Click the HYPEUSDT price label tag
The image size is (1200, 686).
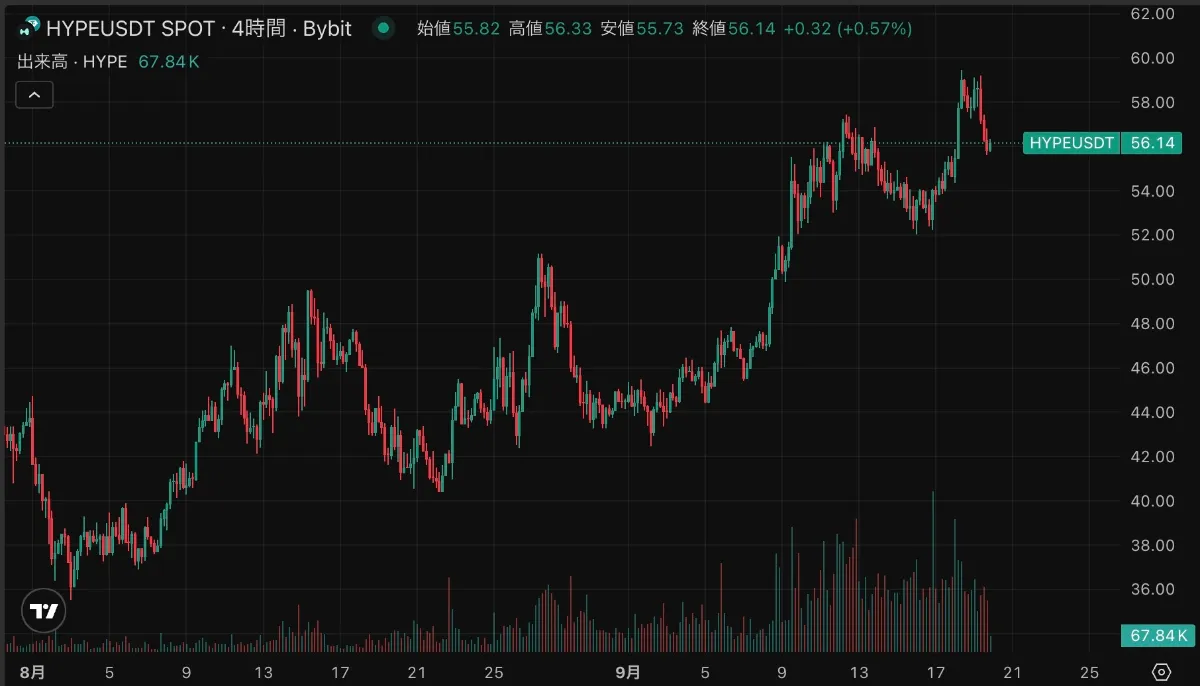(x=1072, y=143)
